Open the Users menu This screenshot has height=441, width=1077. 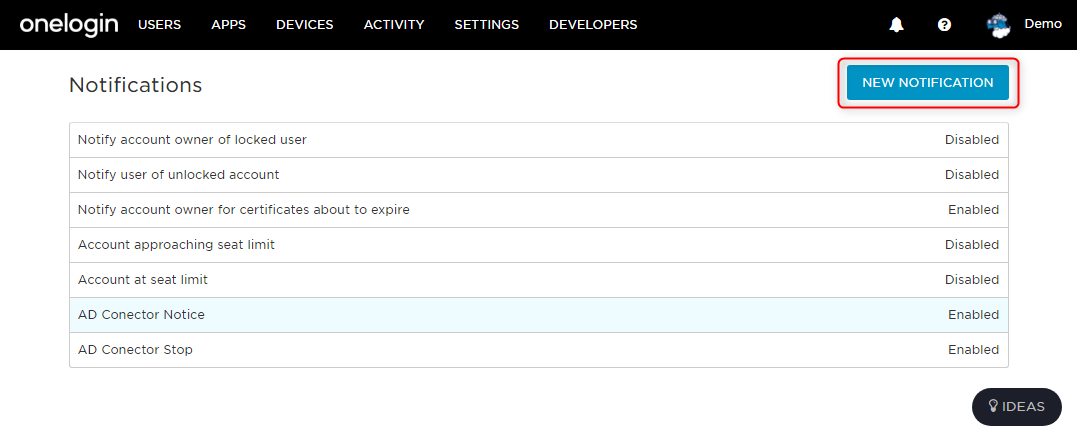coord(159,25)
